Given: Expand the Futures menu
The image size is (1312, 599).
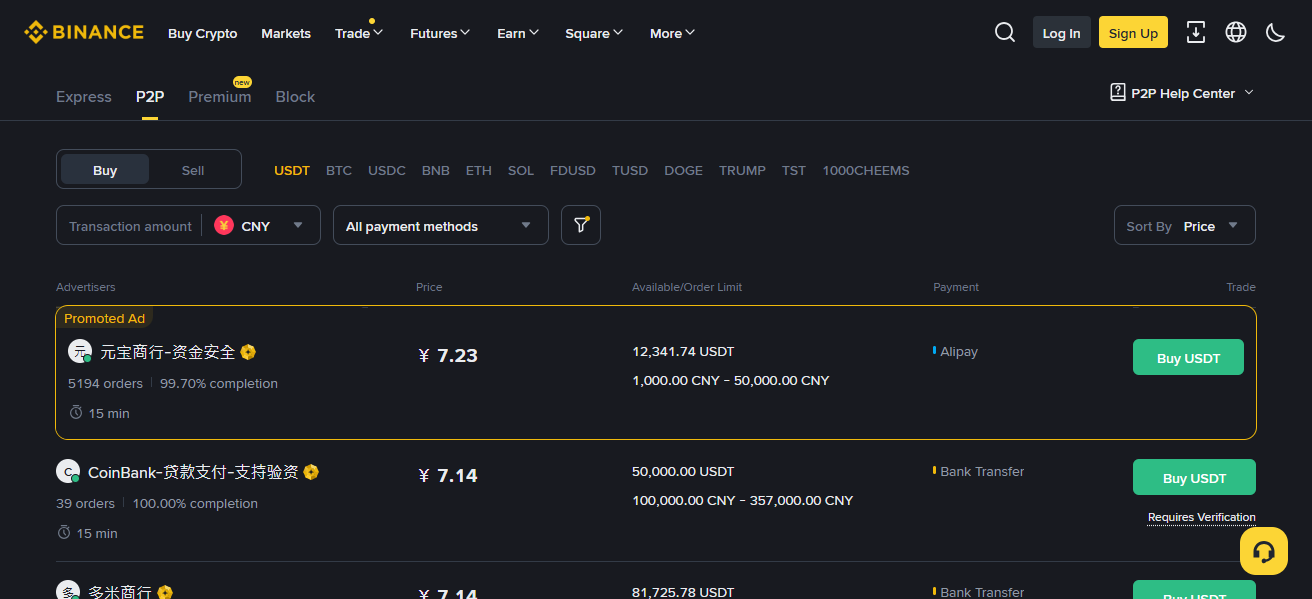Looking at the screenshot, I should coord(440,33).
